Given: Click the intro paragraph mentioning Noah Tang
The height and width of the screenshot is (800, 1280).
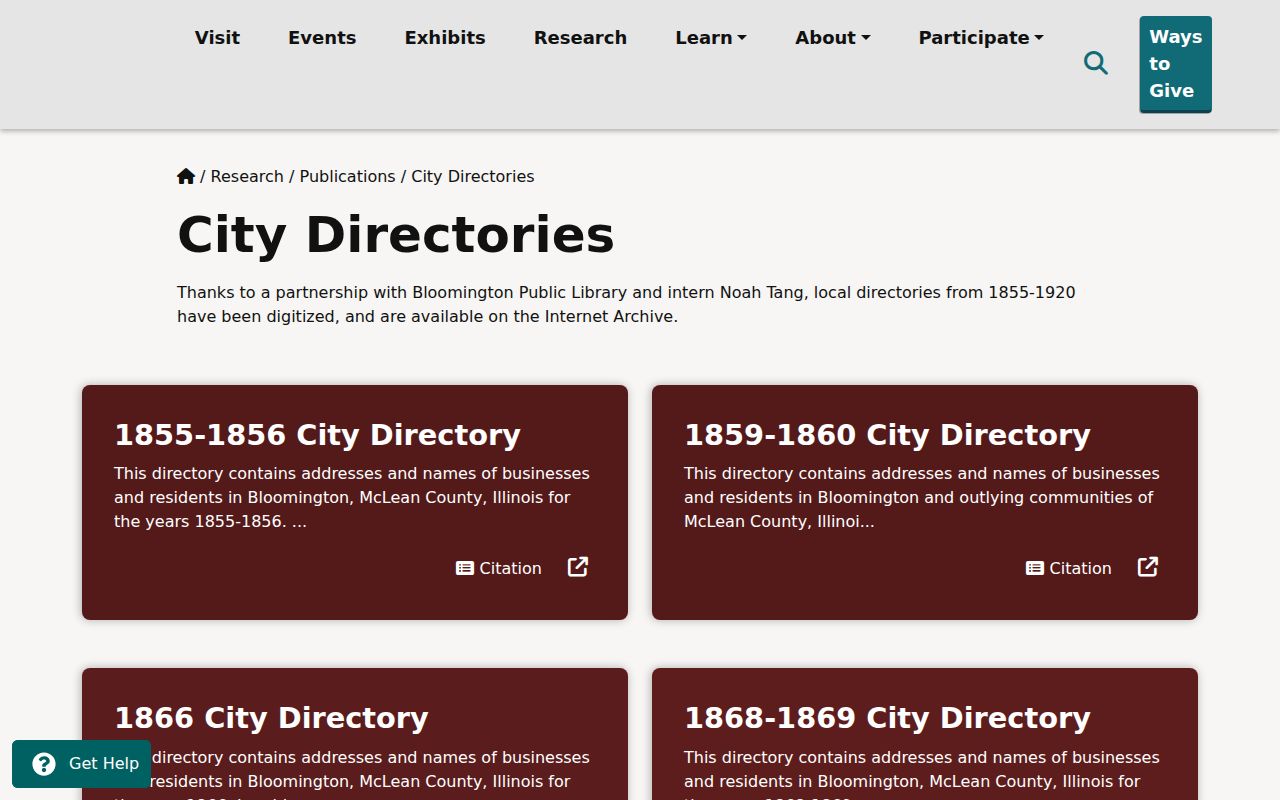Looking at the screenshot, I should (626, 304).
